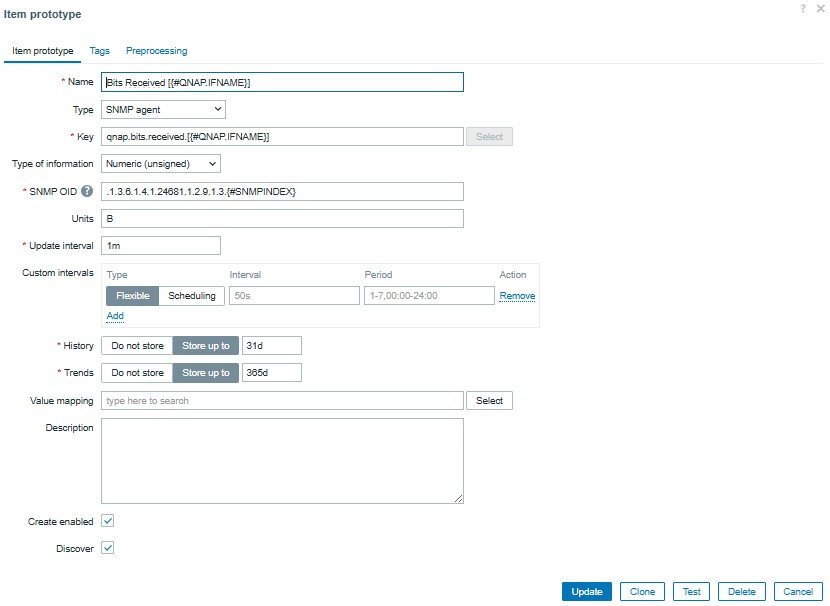This screenshot has width=830, height=606.
Task: Toggle the Discover checkbox
Action: coord(107,548)
